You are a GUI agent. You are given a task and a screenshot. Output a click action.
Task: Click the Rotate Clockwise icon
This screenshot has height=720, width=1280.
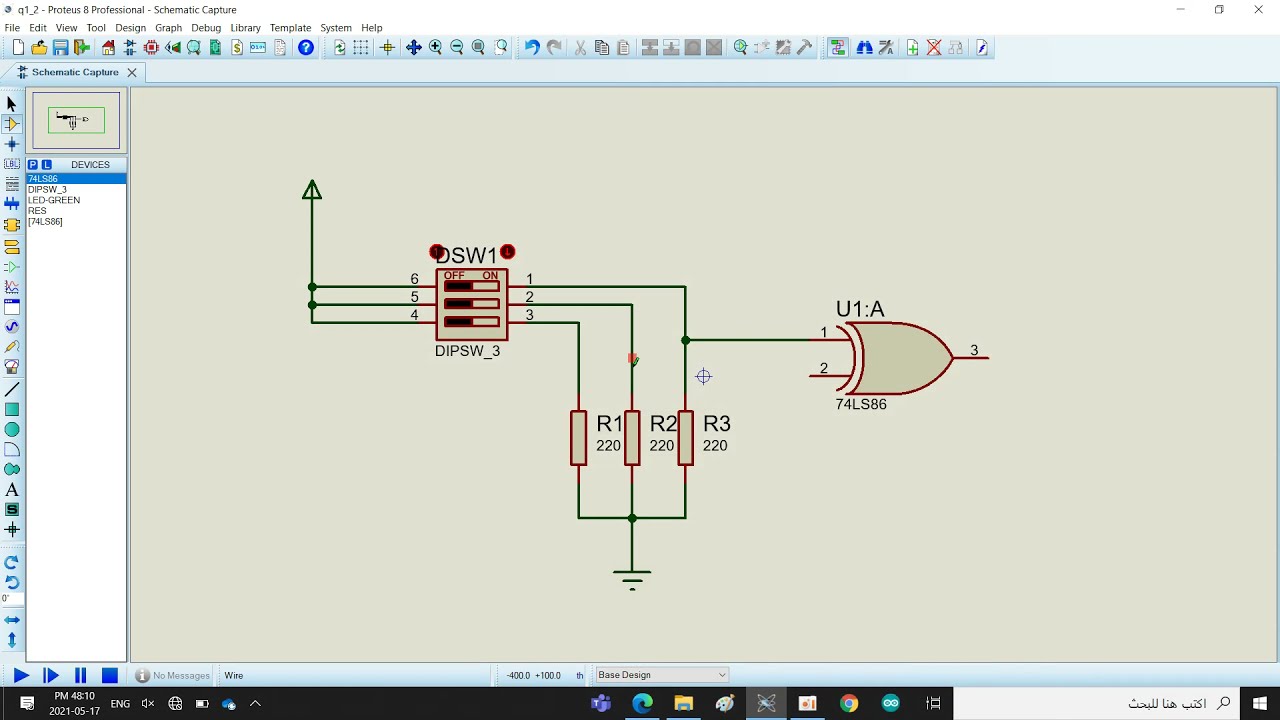12,562
